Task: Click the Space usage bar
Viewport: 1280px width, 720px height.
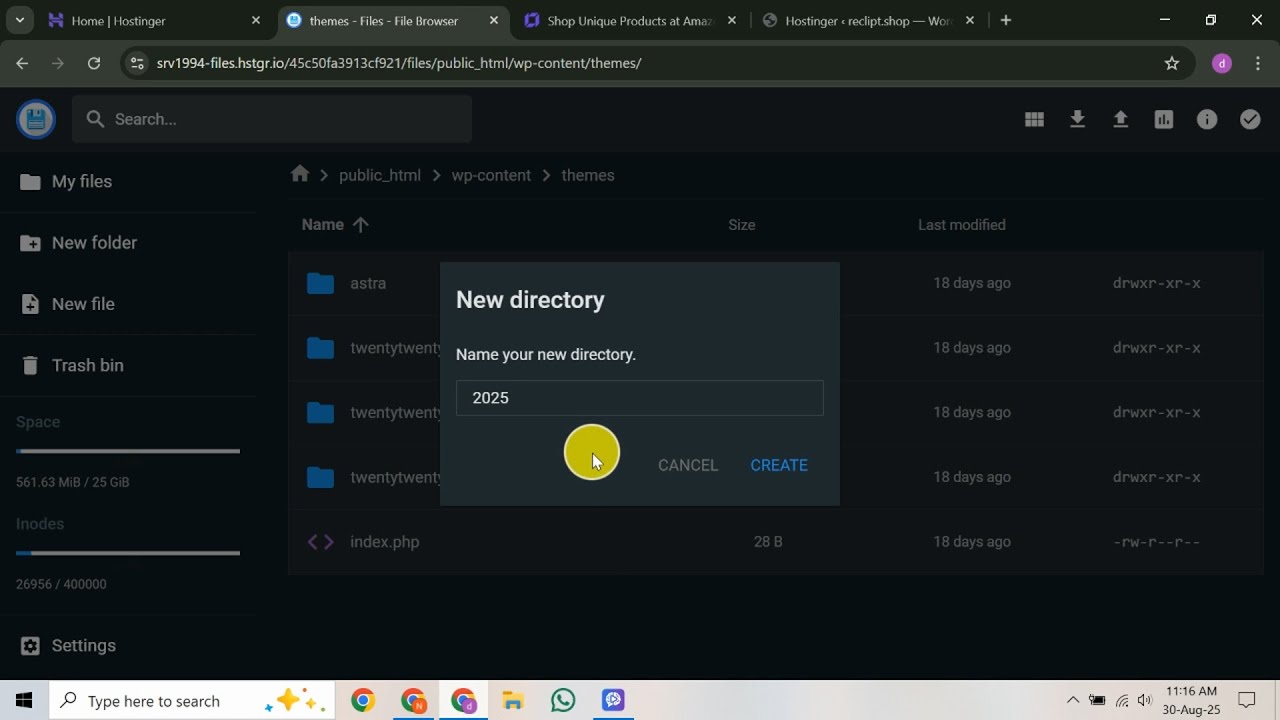Action: click(x=128, y=451)
